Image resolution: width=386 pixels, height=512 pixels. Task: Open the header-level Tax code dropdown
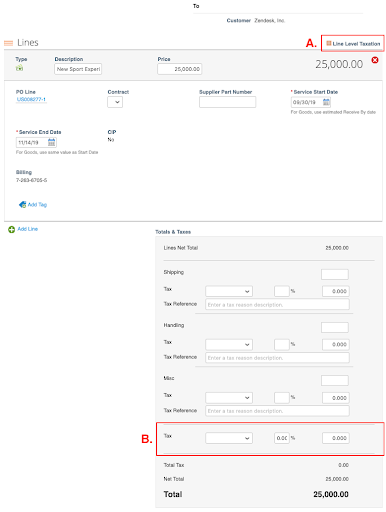tap(229, 438)
